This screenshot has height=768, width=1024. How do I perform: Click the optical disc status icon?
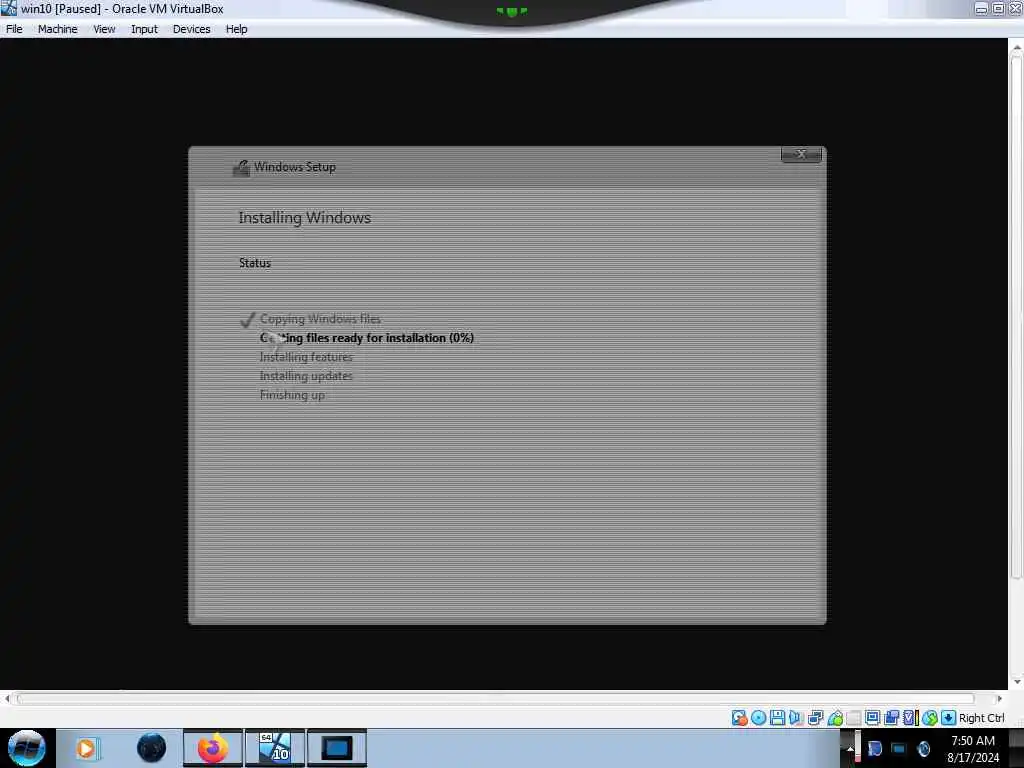758,718
